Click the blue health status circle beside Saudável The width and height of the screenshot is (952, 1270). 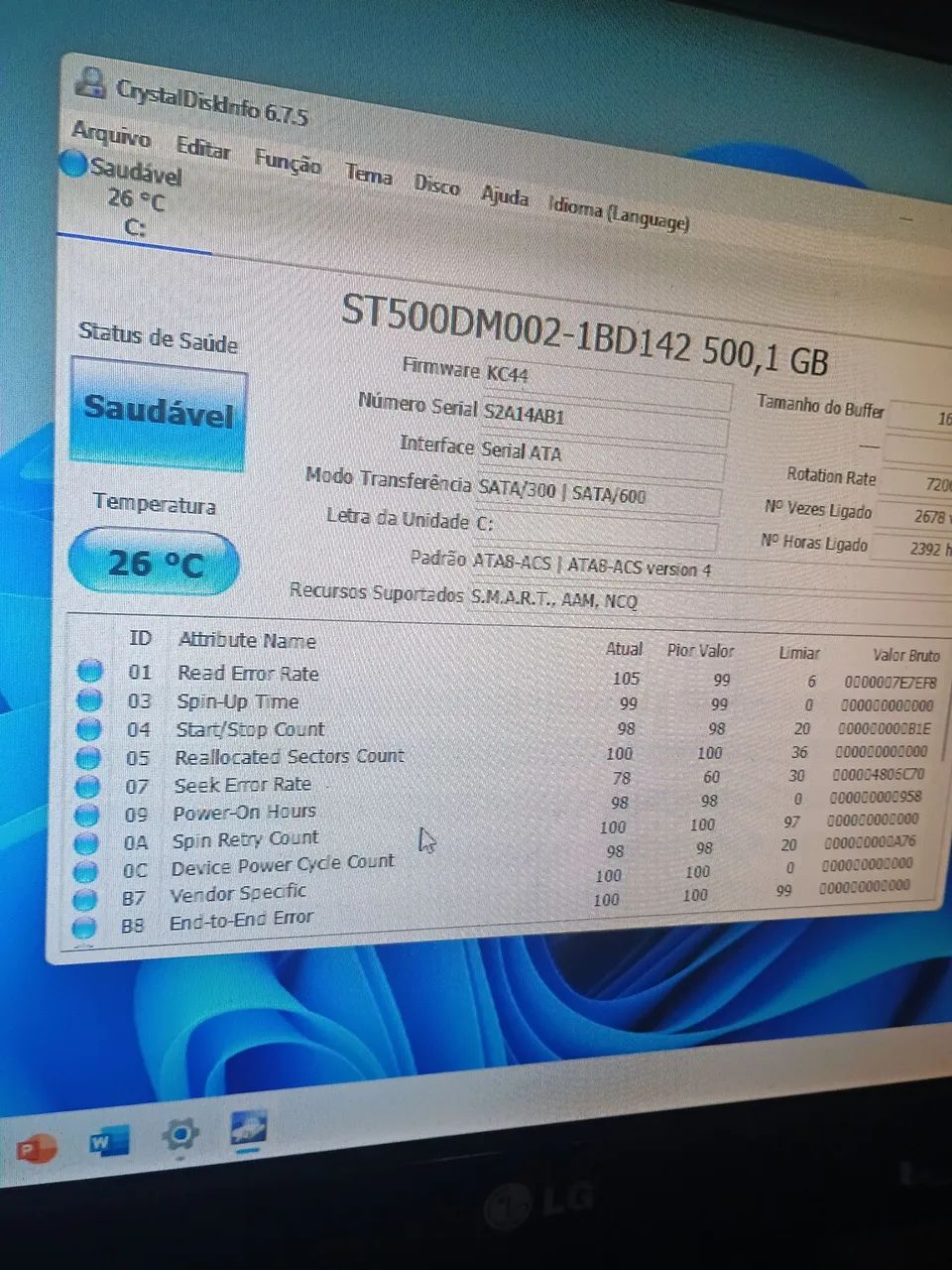[73, 164]
